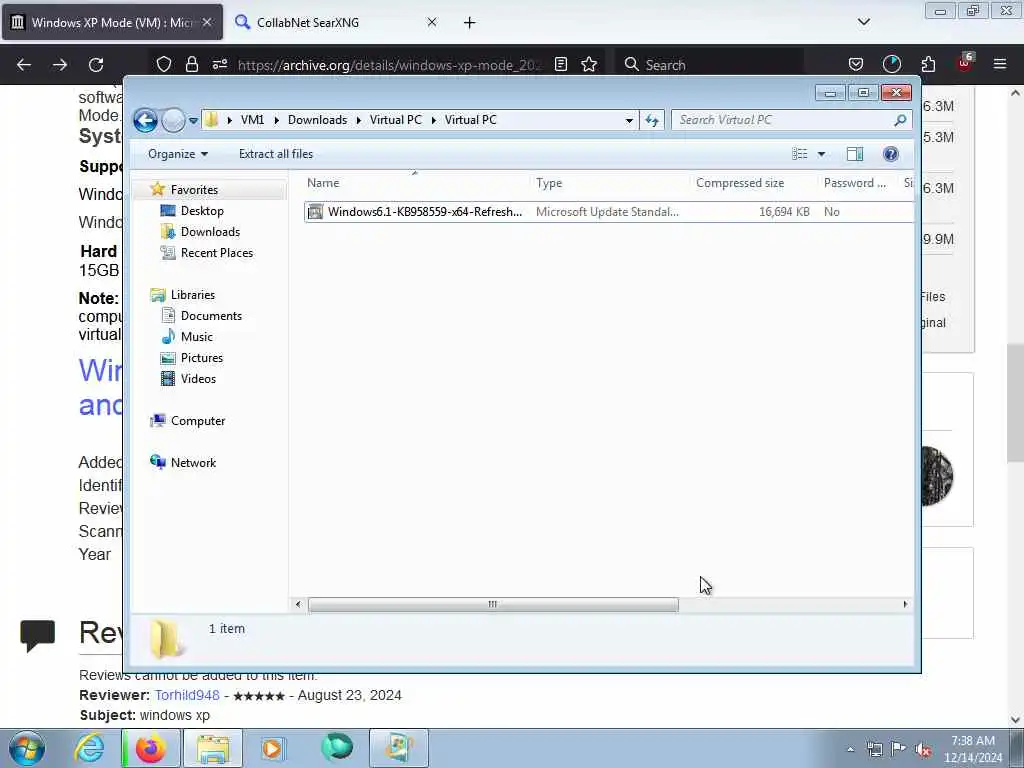This screenshot has width=1024, height=768.
Task: Select Downloads in the address breadcrumb
Action: [x=317, y=120]
